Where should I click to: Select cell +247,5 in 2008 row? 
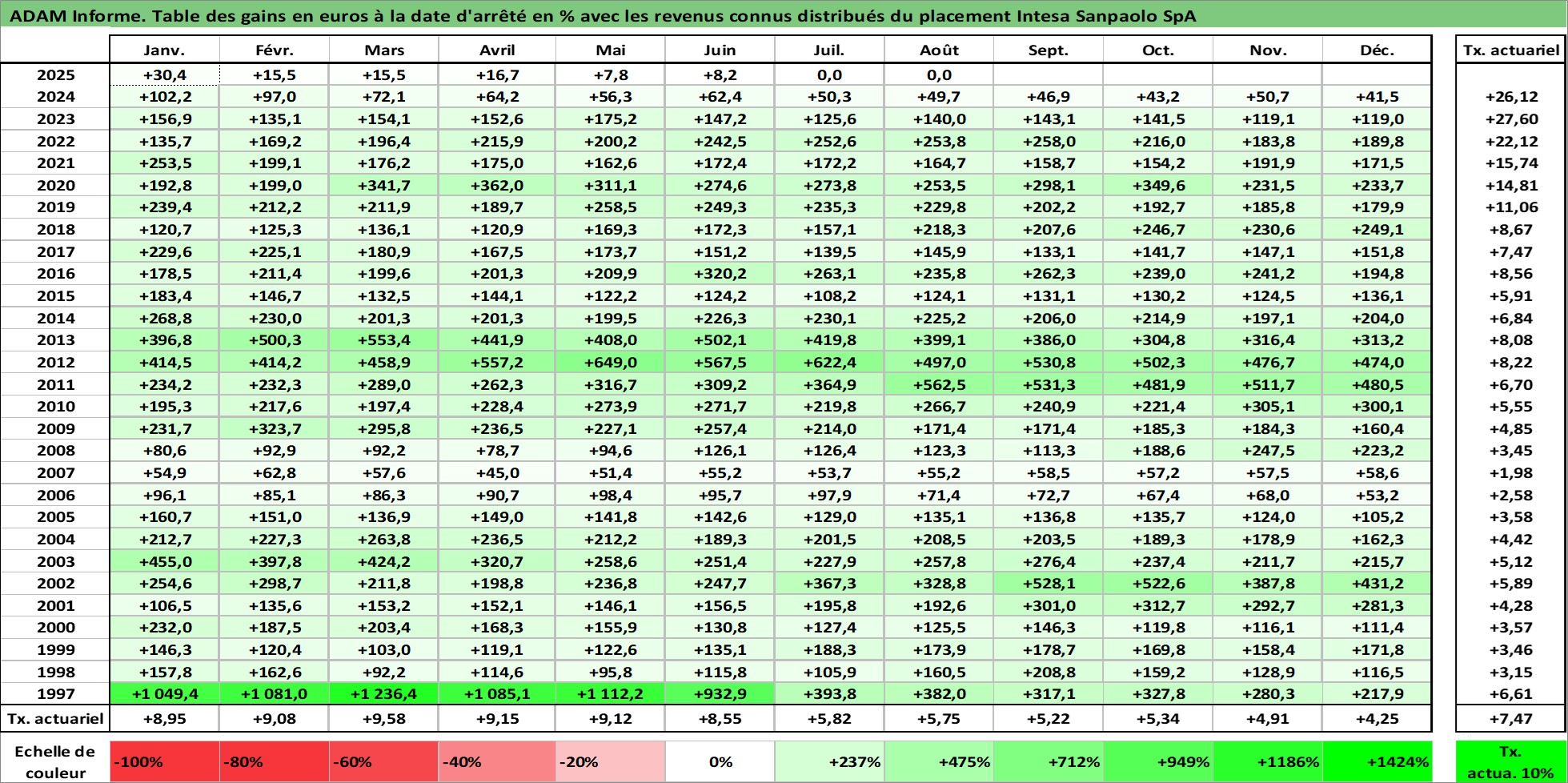click(1268, 450)
